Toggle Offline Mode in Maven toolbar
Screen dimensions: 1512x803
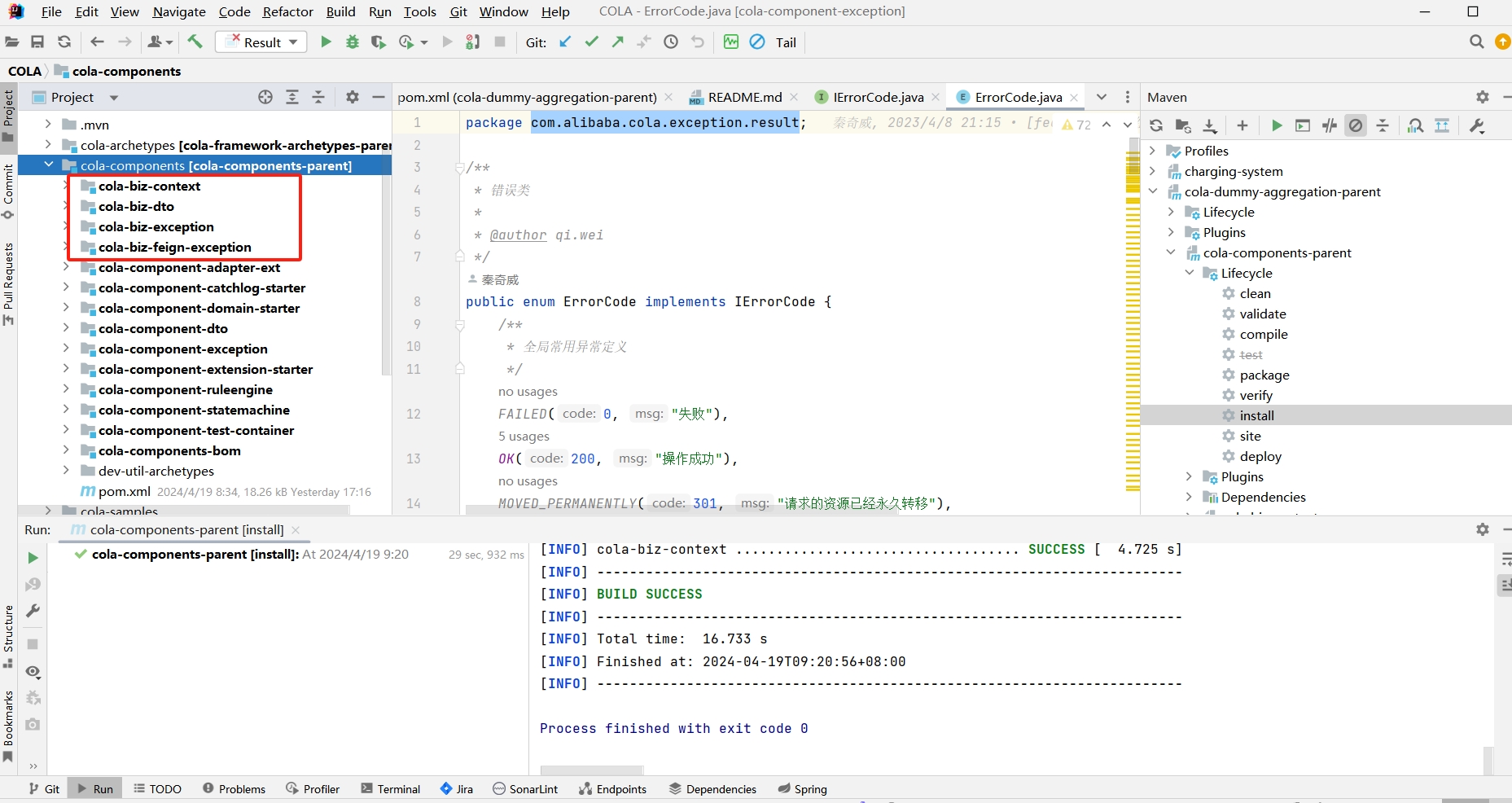click(1330, 125)
